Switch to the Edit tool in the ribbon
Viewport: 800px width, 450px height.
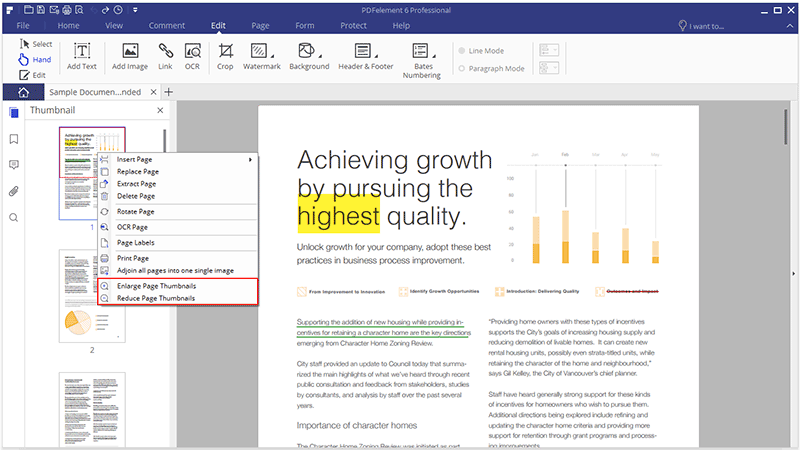click(32, 75)
